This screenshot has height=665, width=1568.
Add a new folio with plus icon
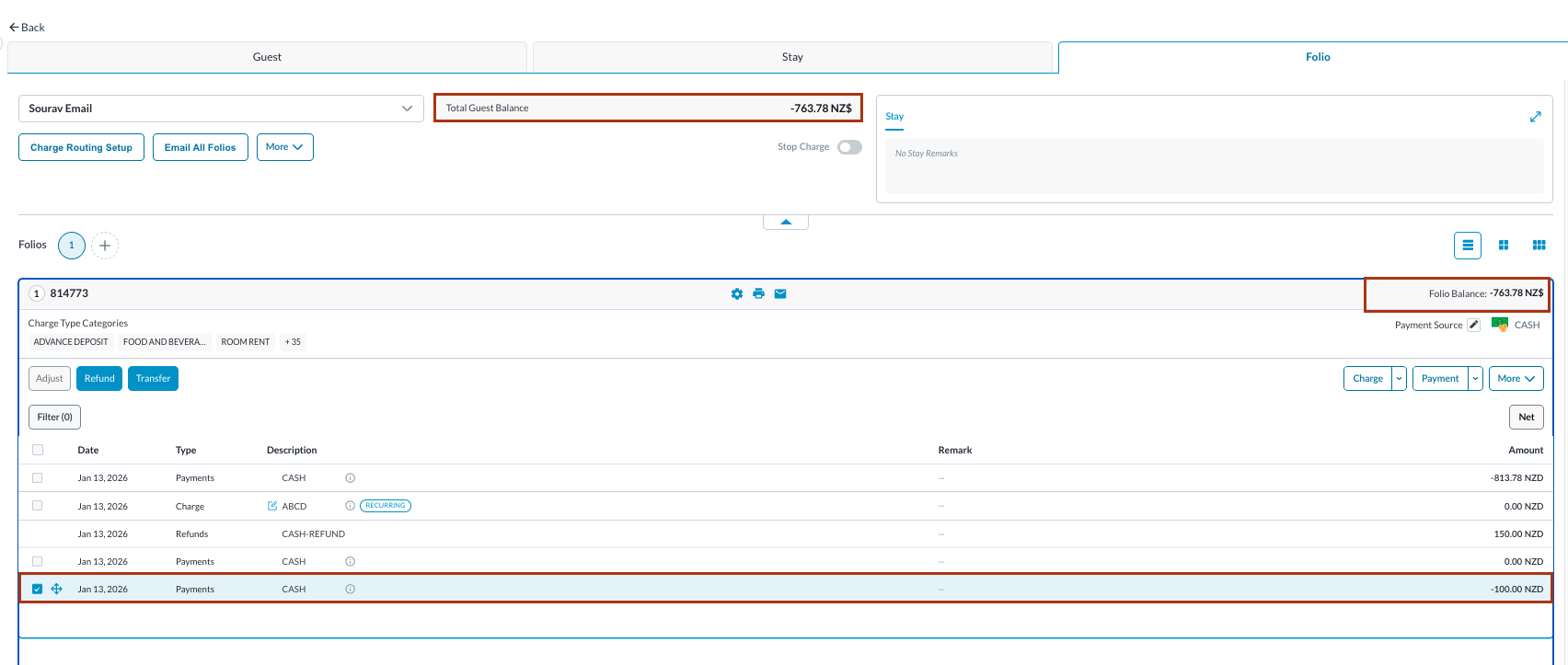tap(105, 246)
